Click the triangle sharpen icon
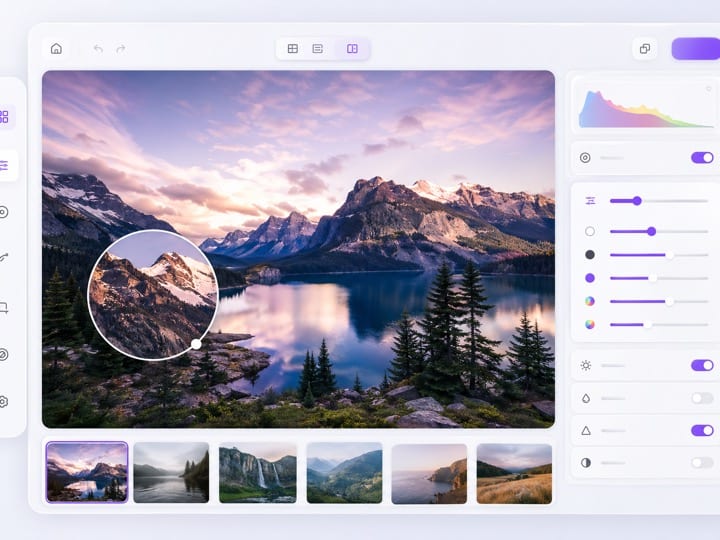 click(586, 431)
